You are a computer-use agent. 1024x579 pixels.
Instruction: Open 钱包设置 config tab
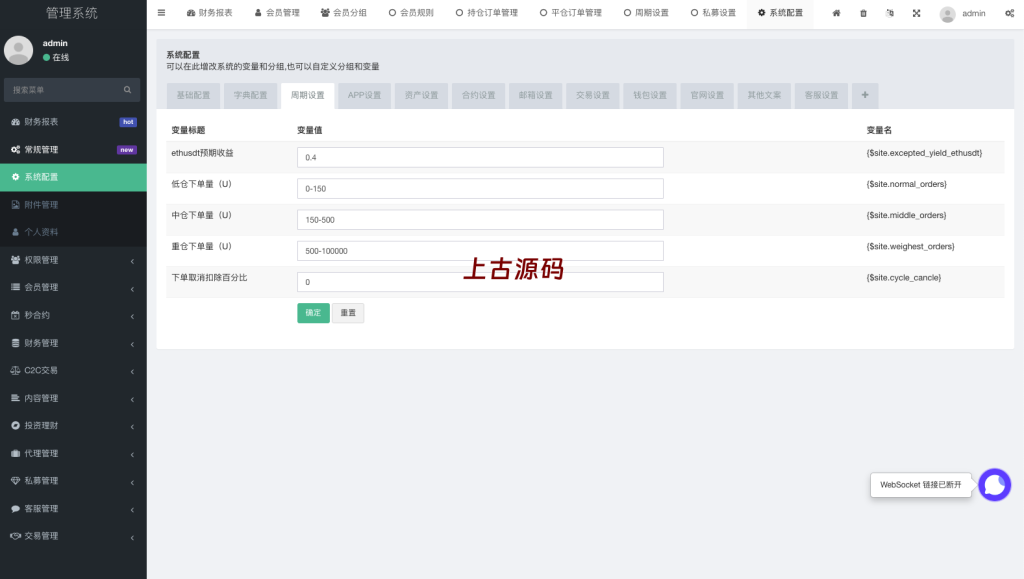coord(650,95)
